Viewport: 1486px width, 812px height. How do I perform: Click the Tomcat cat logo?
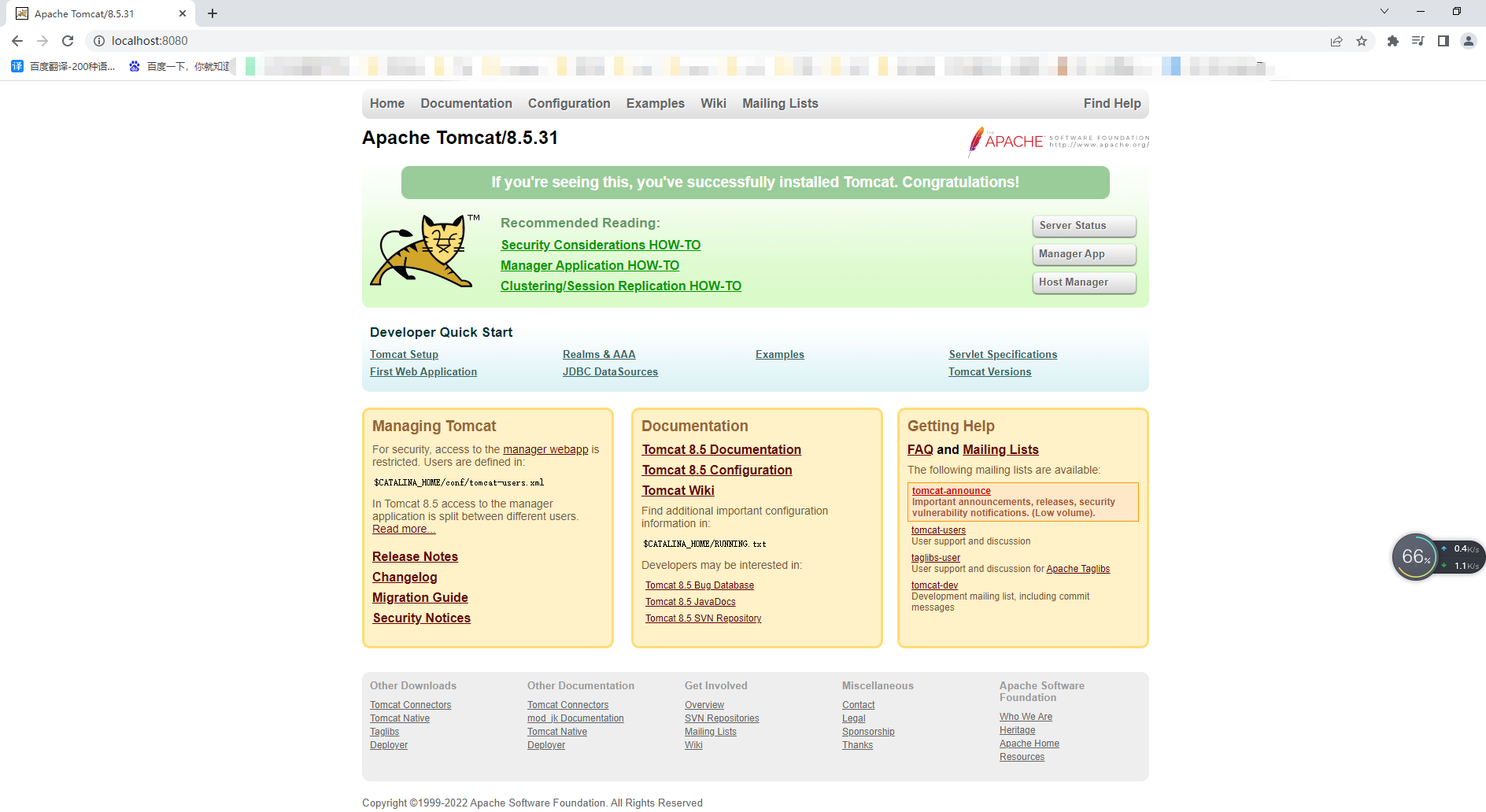(425, 250)
